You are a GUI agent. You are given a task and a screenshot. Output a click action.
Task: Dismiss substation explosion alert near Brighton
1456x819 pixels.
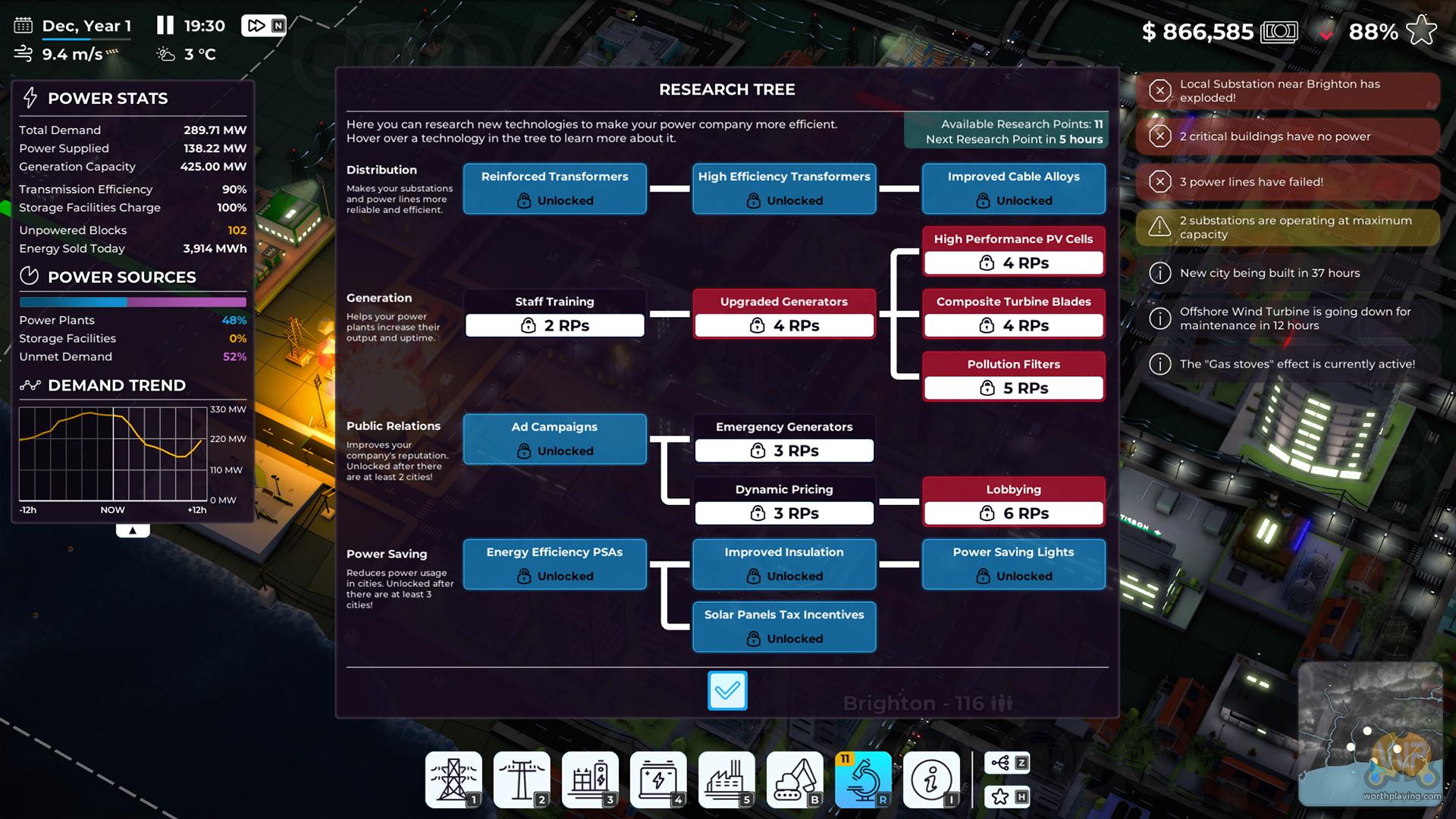(x=1159, y=91)
